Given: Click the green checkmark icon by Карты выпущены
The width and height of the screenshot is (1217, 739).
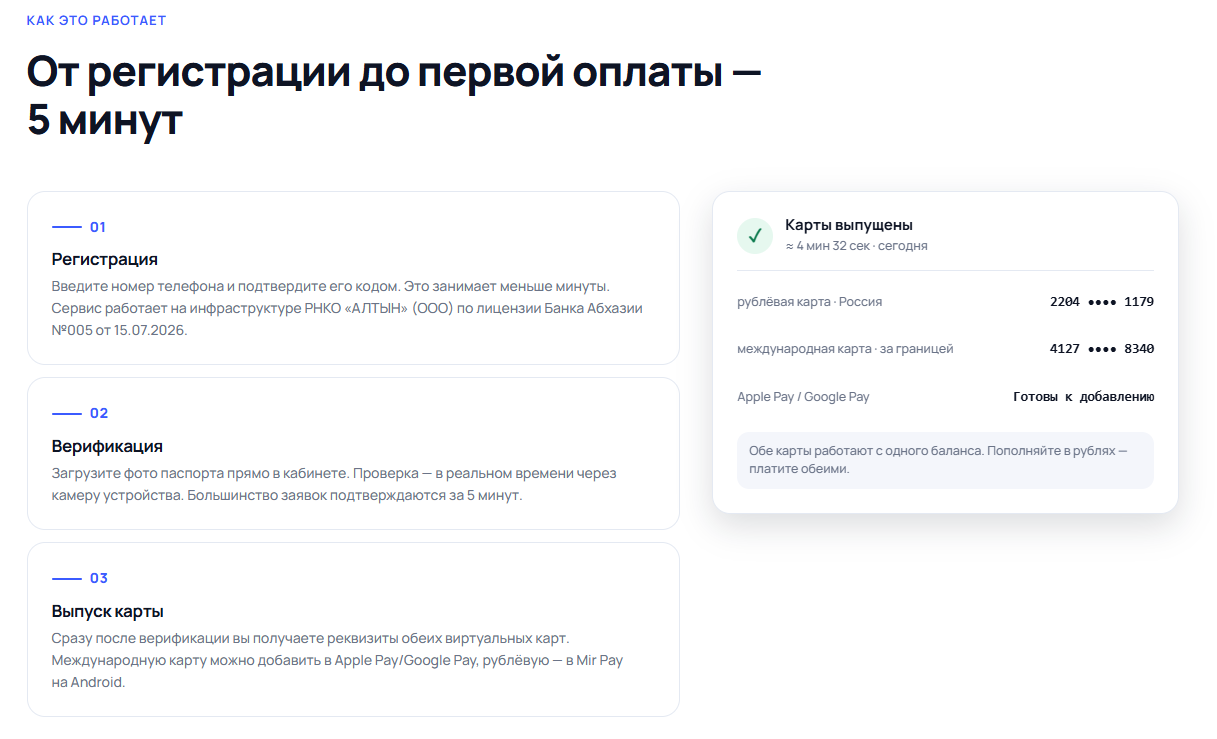Looking at the screenshot, I should (x=755, y=235).
